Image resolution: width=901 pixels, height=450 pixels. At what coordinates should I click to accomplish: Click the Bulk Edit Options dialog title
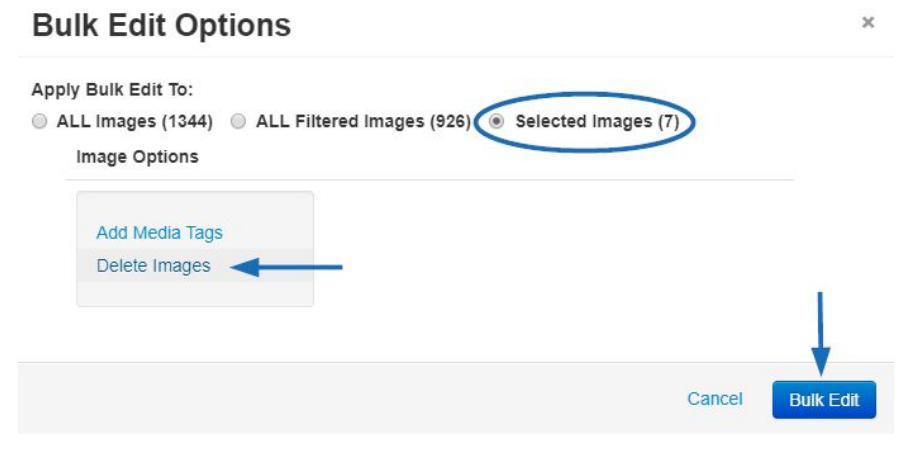tap(161, 25)
